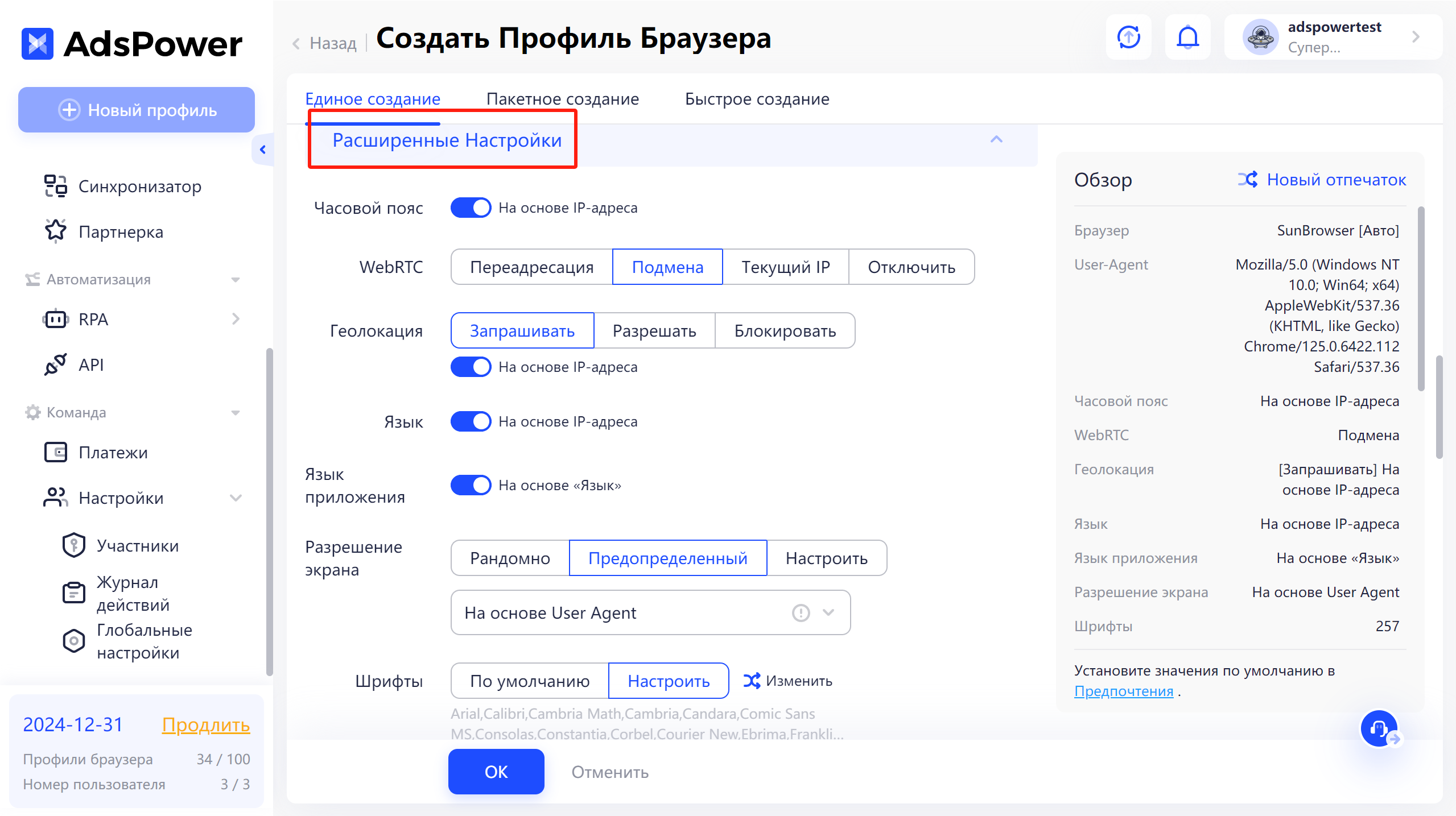Click the Назад link
The image size is (1456, 816).
333,43
